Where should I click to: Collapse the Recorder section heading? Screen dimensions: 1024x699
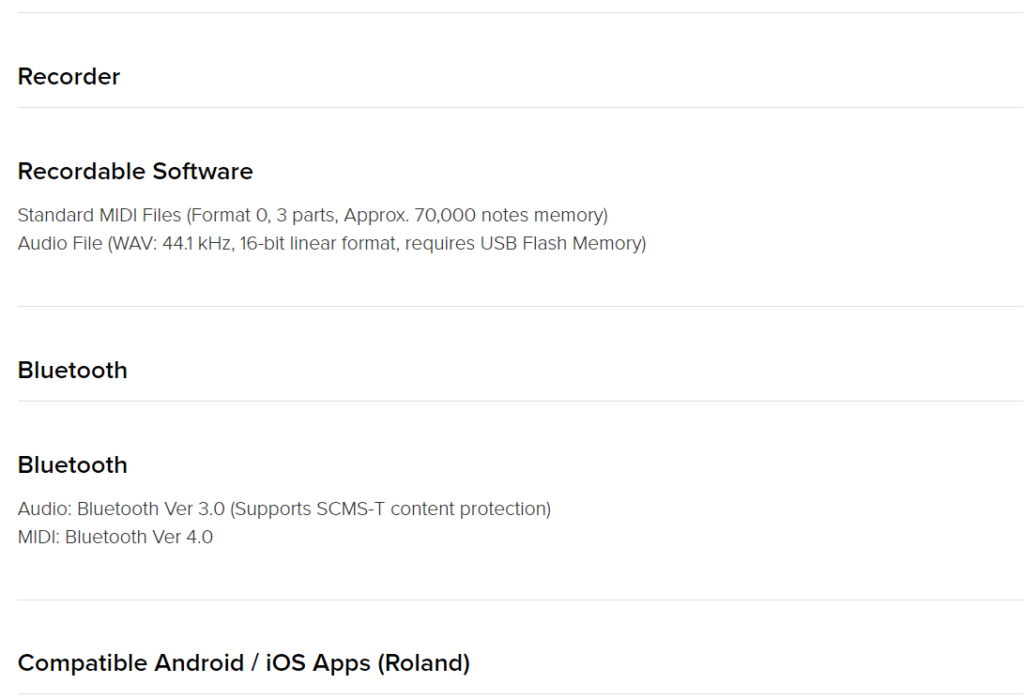pyautogui.click(x=69, y=76)
